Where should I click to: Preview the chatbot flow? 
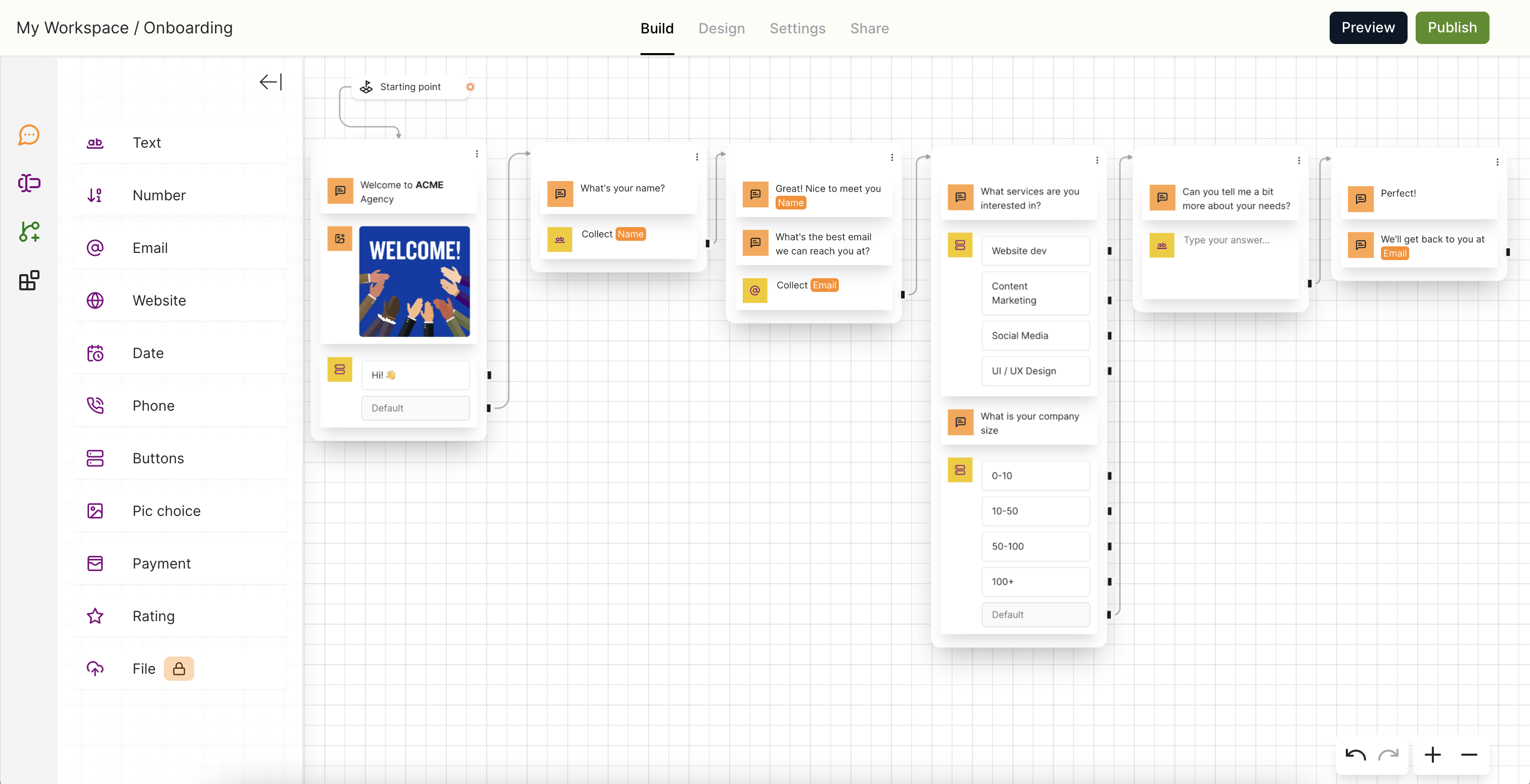pos(1368,27)
